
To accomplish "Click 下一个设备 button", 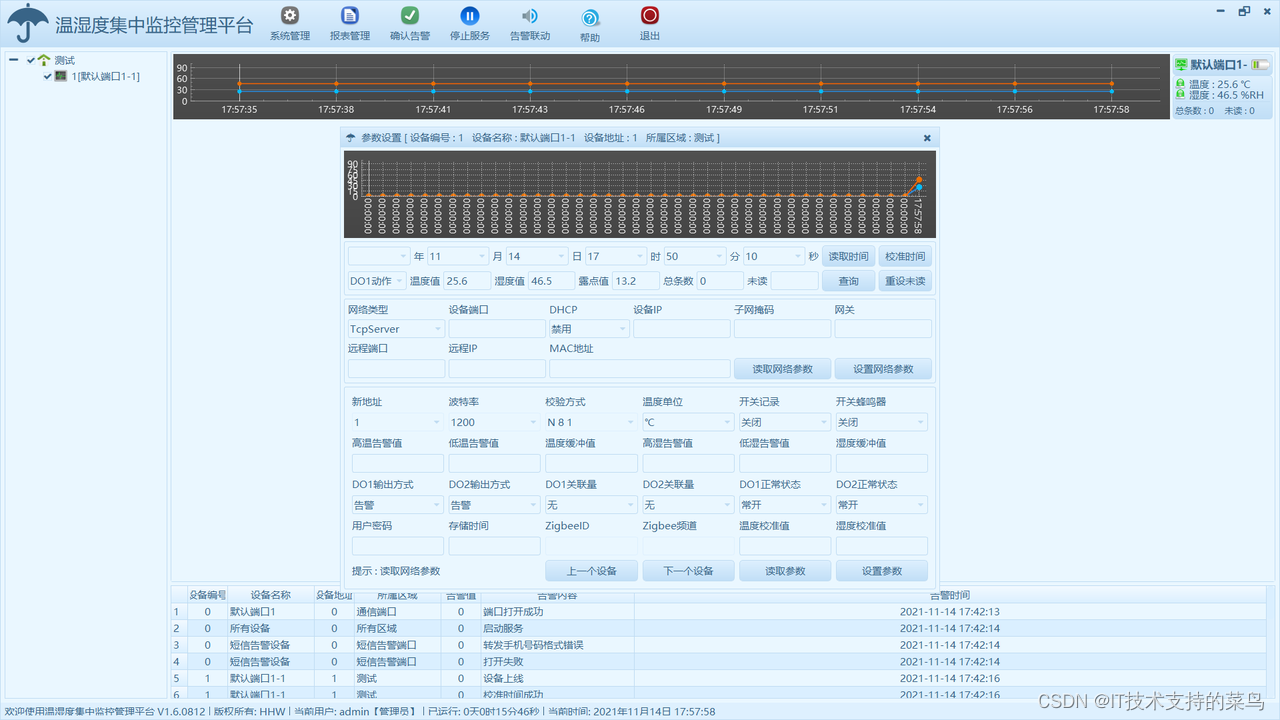I will (x=690, y=571).
